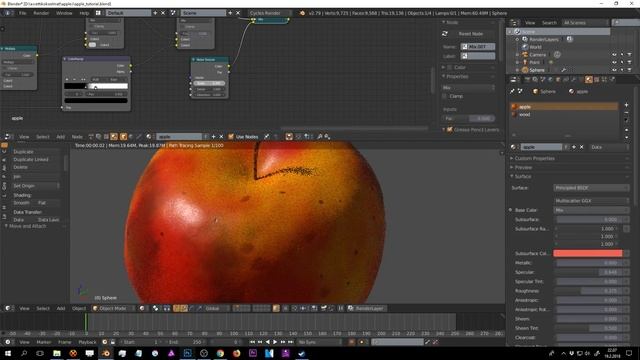This screenshot has width=640, height=360.
Task: Open the Default screen layout selector
Action: tap(128, 13)
